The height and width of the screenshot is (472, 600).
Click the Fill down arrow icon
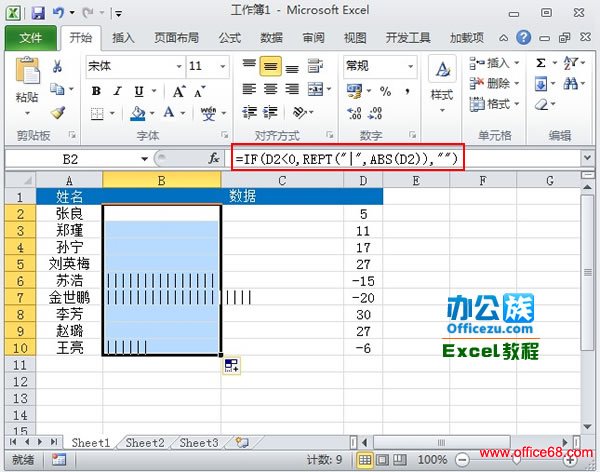point(541,83)
